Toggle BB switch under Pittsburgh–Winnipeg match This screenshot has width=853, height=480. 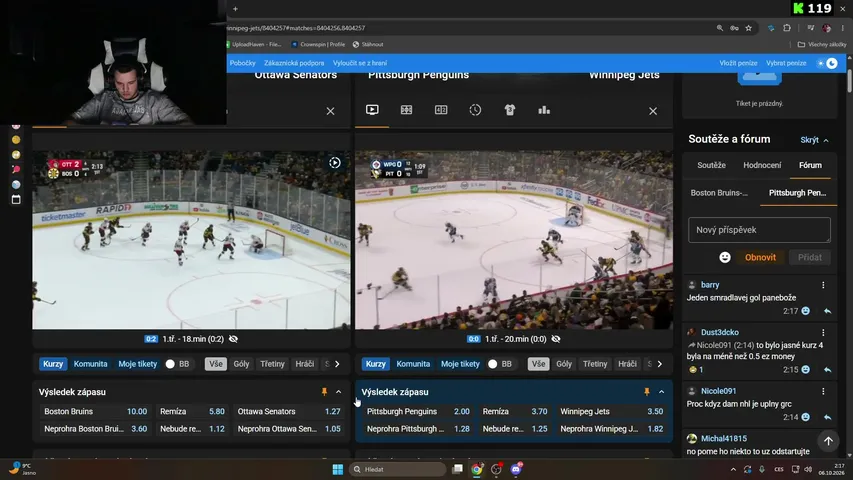(493, 364)
